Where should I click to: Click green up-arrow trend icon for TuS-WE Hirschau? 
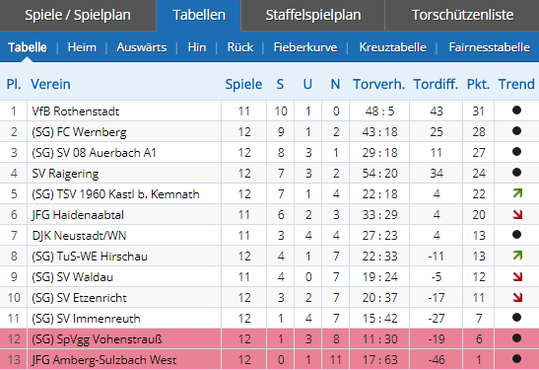point(517,255)
